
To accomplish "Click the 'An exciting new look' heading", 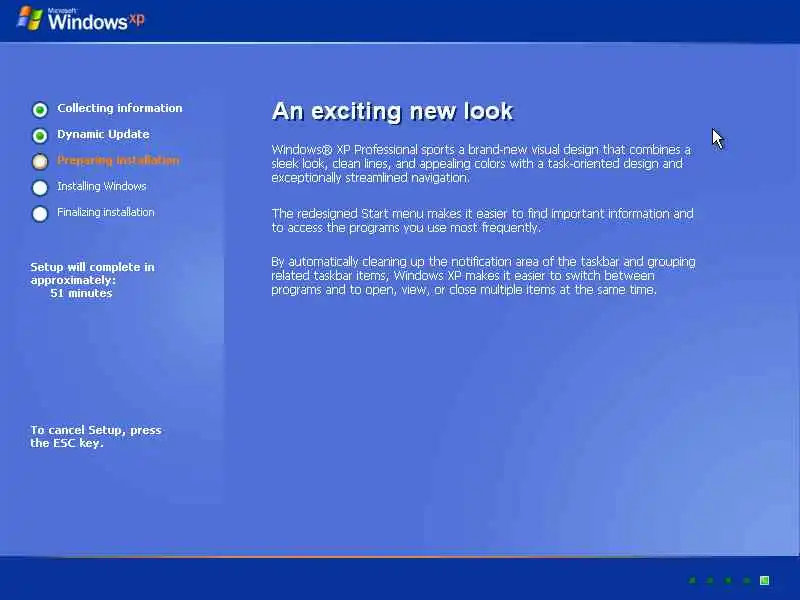I will (392, 111).
